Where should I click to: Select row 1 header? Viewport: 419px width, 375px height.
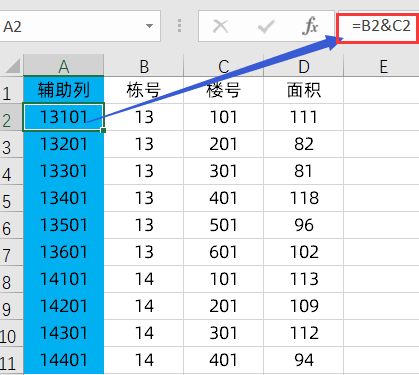(x=11, y=90)
